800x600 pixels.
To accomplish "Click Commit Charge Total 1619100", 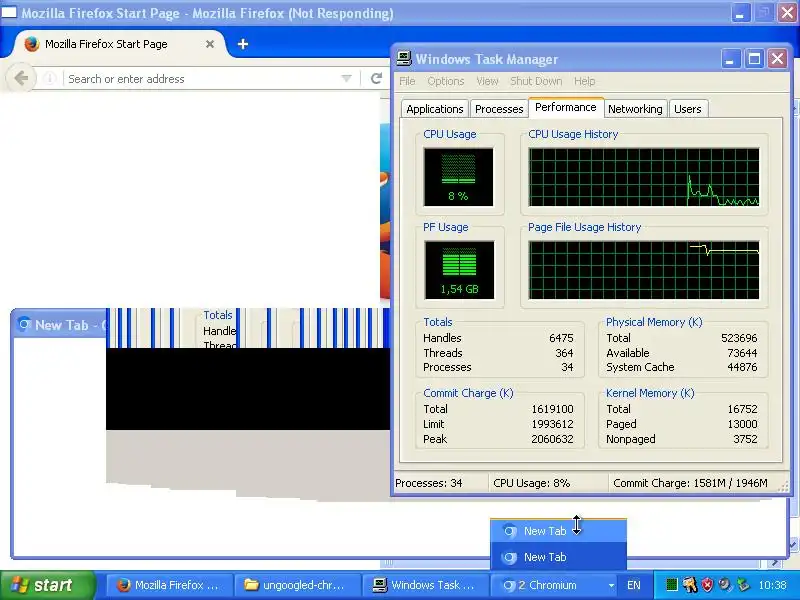I will click(553, 409).
